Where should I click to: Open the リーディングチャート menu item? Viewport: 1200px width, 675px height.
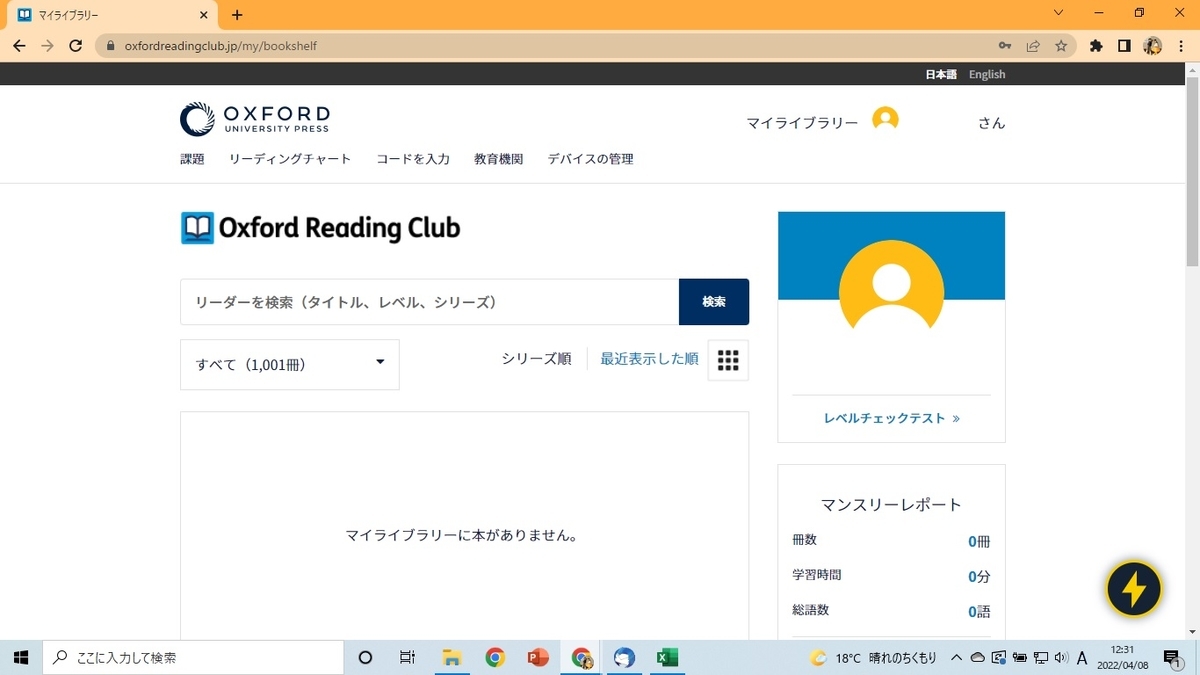[x=290, y=159]
